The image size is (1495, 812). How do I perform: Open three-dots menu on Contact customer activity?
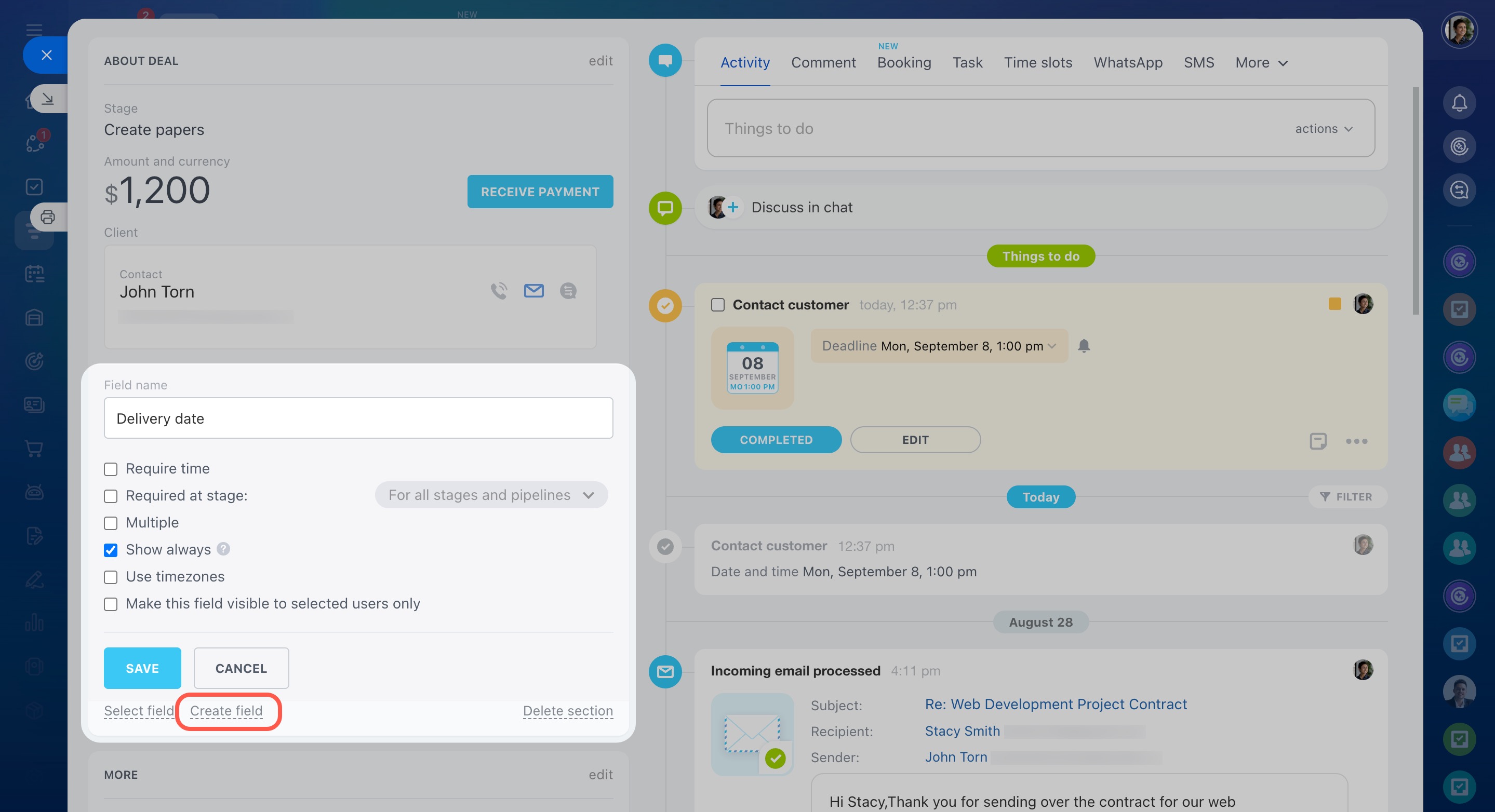tap(1356, 441)
